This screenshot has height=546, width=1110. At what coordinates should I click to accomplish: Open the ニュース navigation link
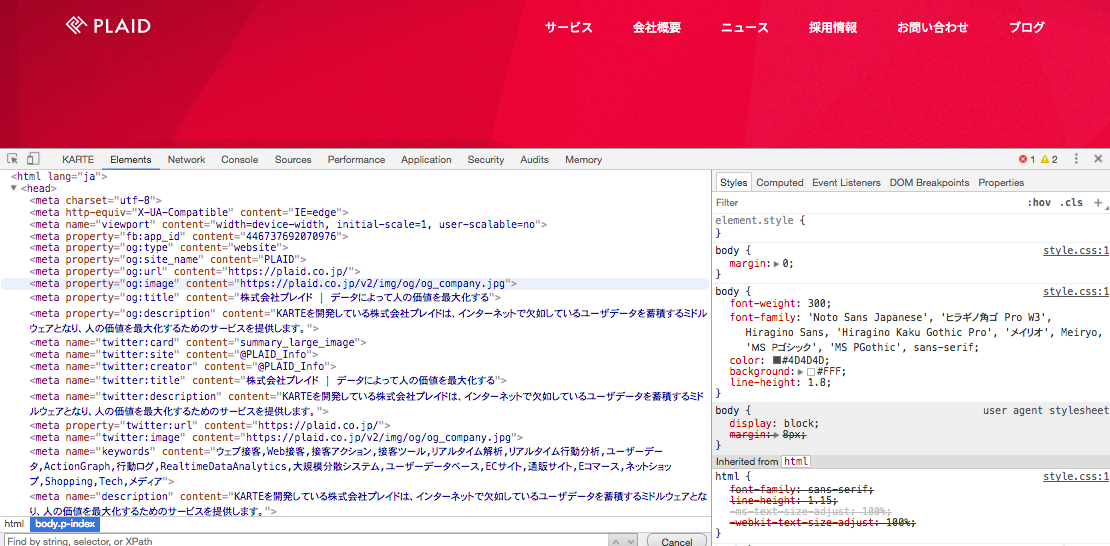pyautogui.click(x=745, y=28)
